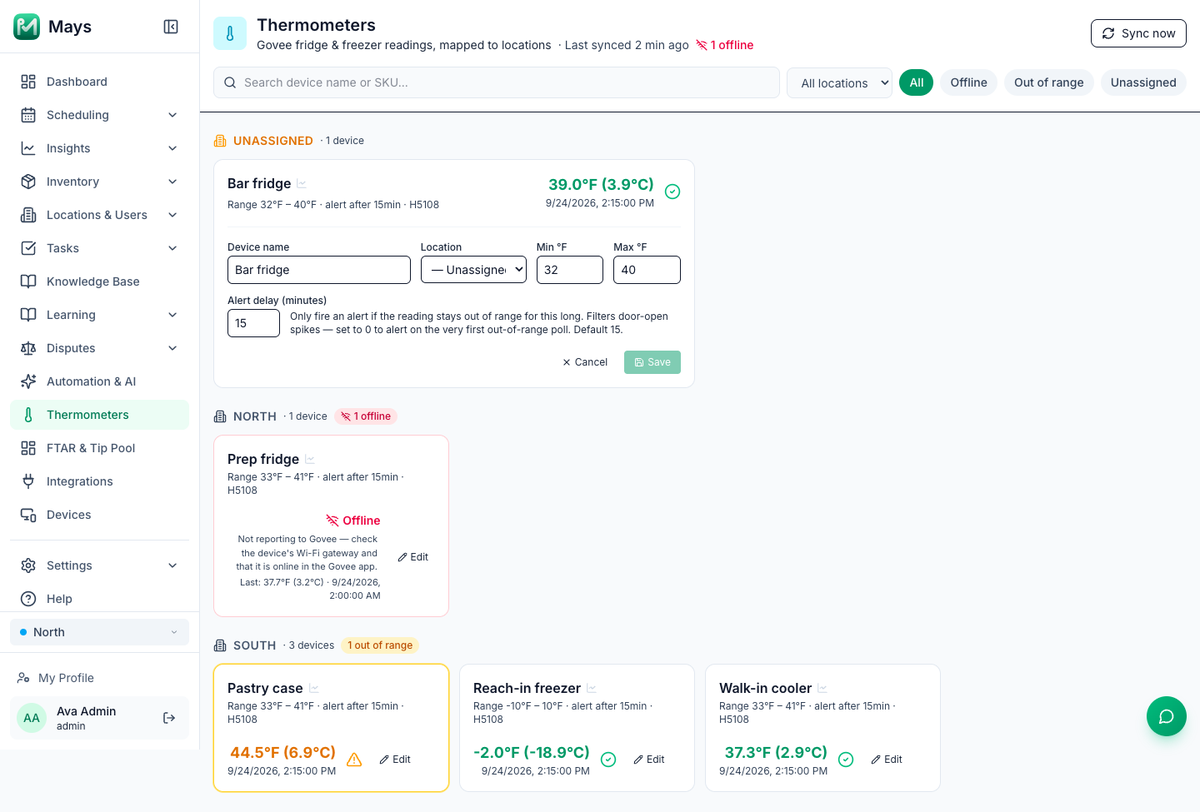Cancel editing Bar fridge

[x=585, y=362]
